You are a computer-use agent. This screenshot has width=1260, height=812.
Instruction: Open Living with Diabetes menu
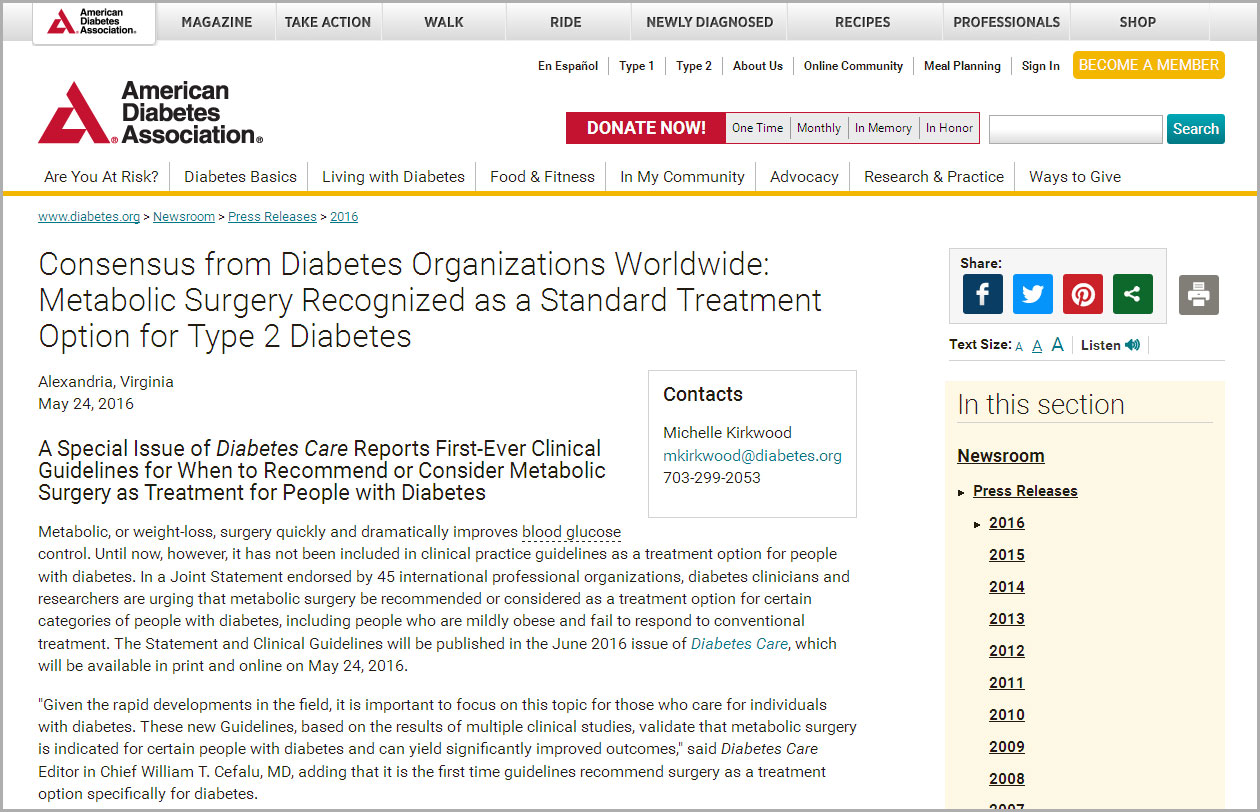tap(393, 176)
